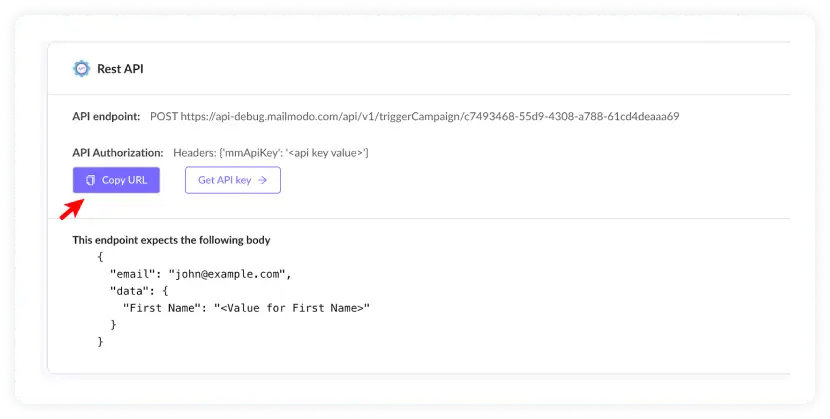Viewport: 830px width, 419px height.
Task: Select the "email": "john@example.com" line
Action: pos(201,274)
